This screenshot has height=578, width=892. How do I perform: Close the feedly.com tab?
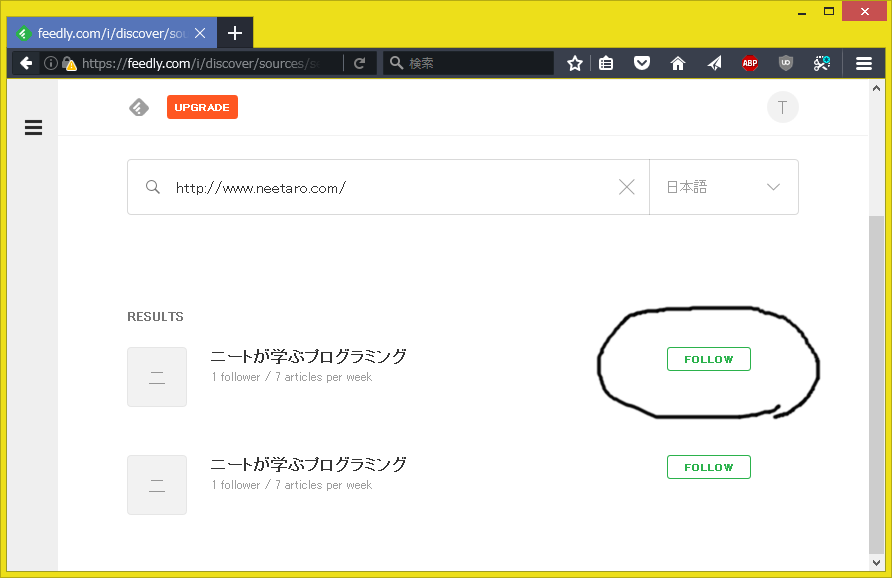200,34
